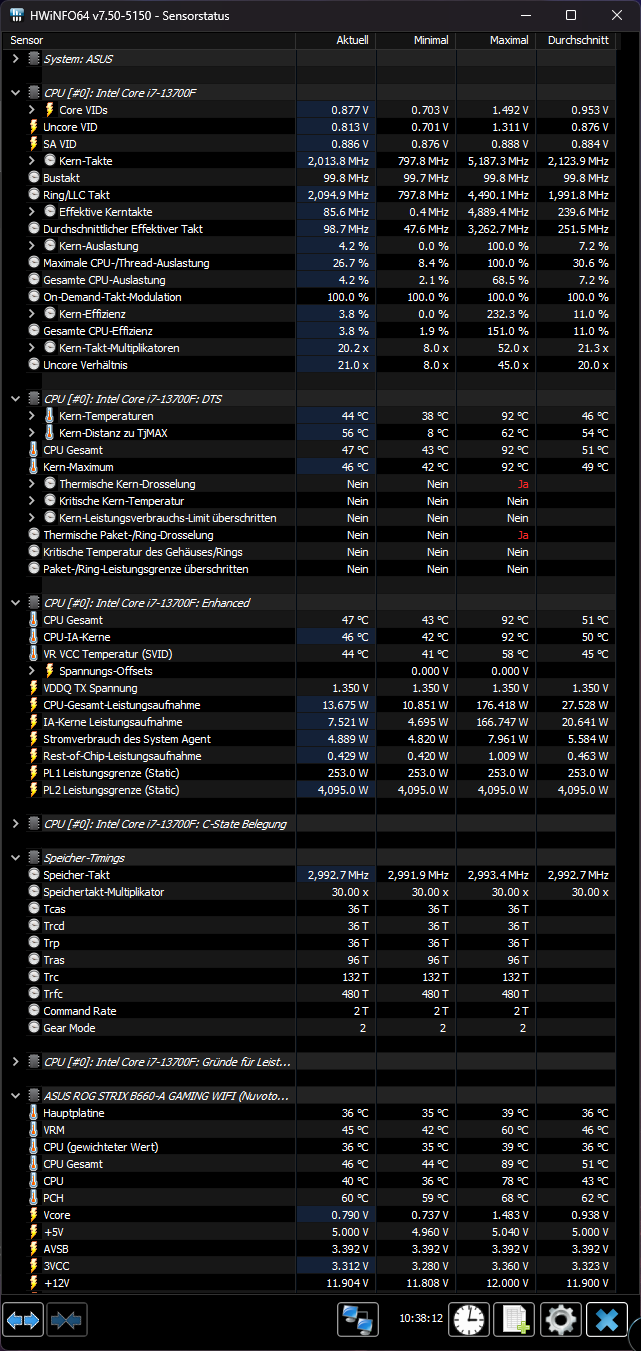Expand the Kern-Temperaturen row

(x=33, y=416)
